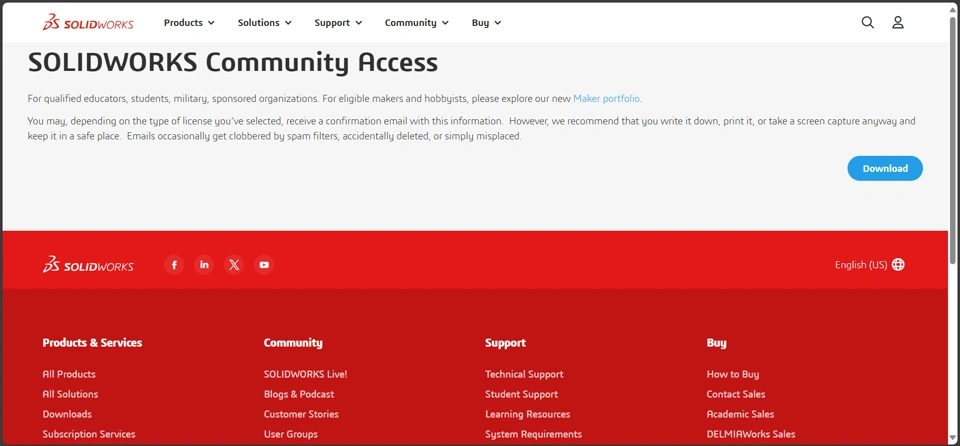The height and width of the screenshot is (446, 960).
Task: Expand the Community menu
Action: [416, 23]
